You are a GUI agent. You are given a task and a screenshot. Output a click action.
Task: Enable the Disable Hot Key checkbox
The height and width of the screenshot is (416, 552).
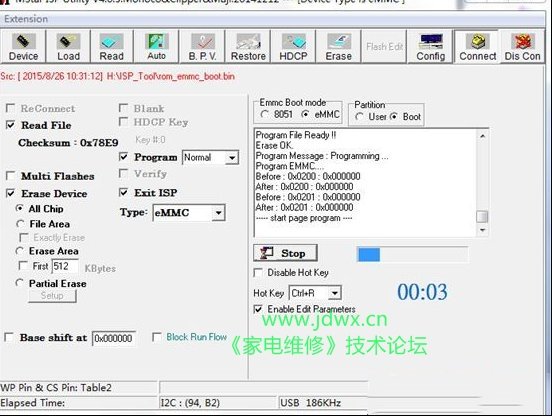click(258, 272)
